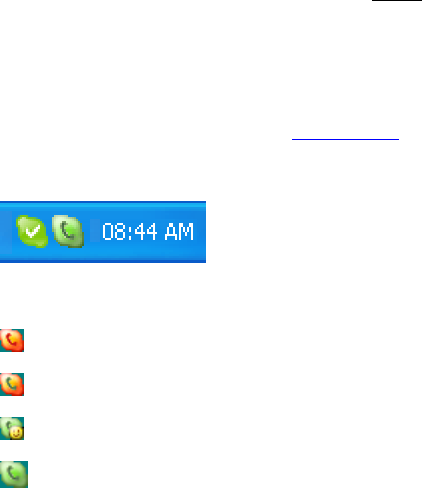The image size is (422, 488).
Task: Choose the green phone icon with smiley face
Action: [x=12, y=428]
